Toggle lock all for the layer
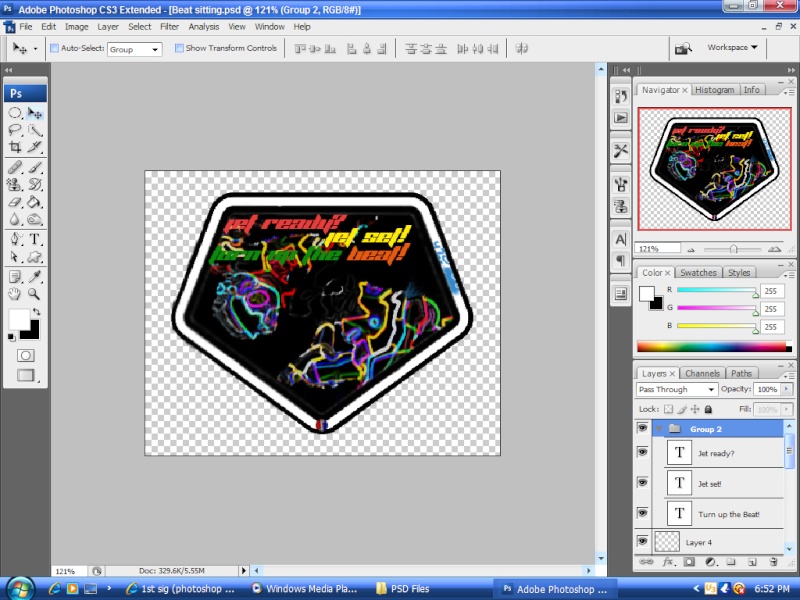 click(708, 409)
